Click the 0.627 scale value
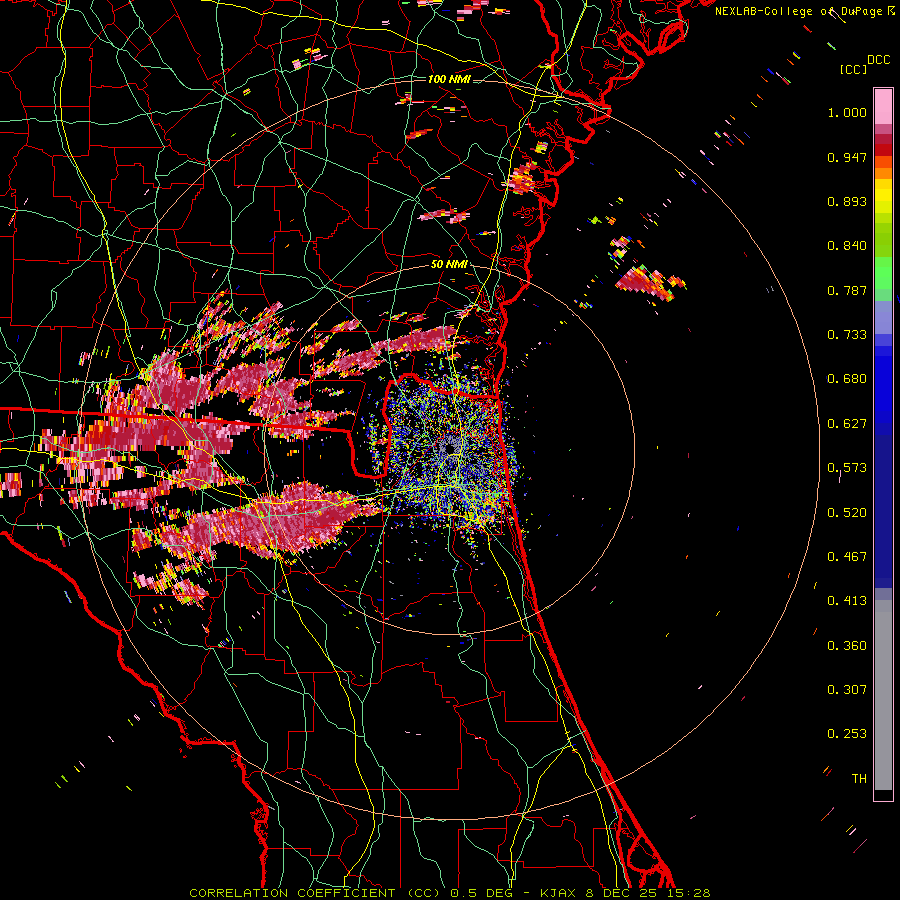This screenshot has height=900, width=900. tap(847, 424)
